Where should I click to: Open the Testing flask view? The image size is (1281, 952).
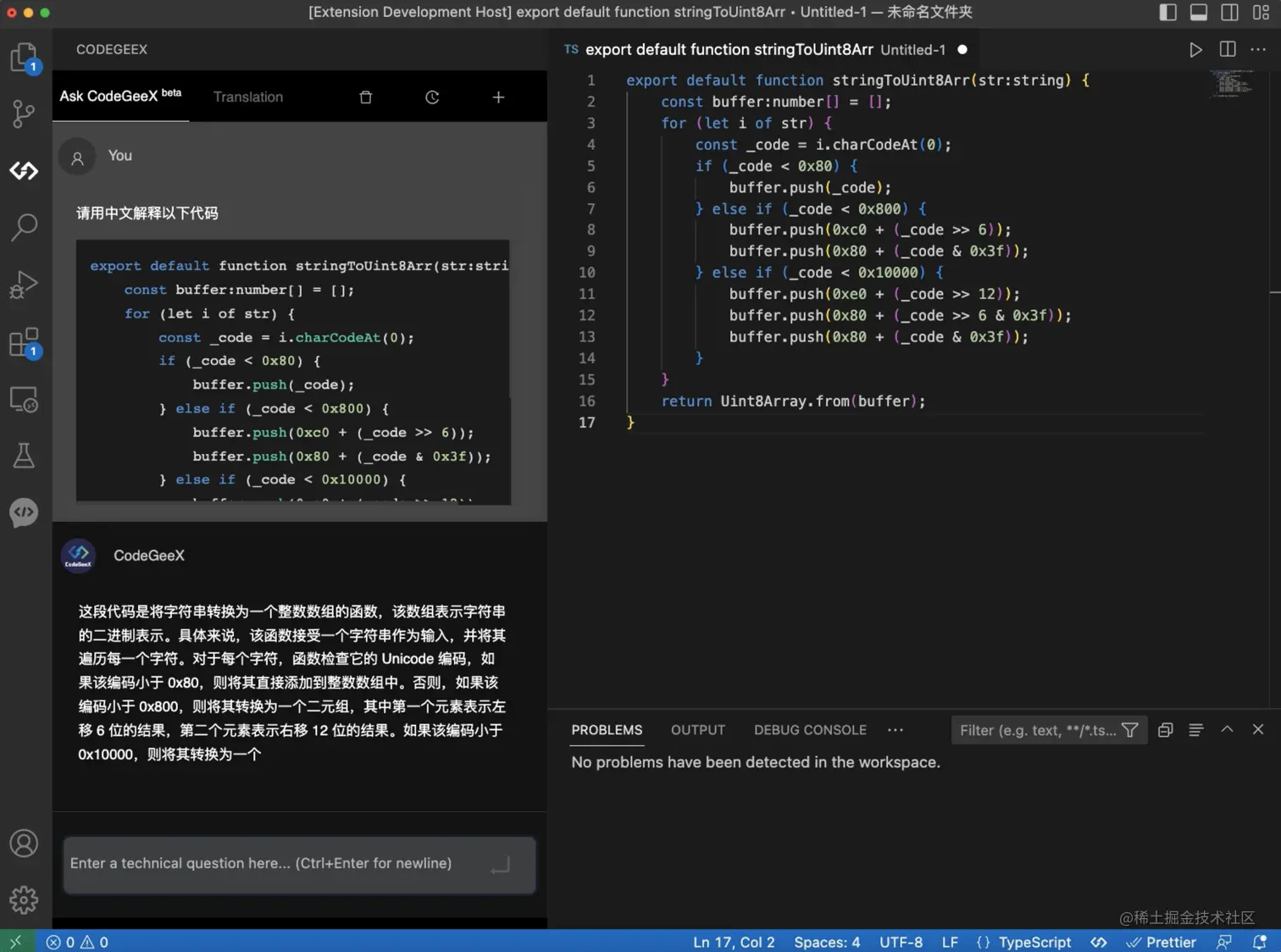click(25, 456)
